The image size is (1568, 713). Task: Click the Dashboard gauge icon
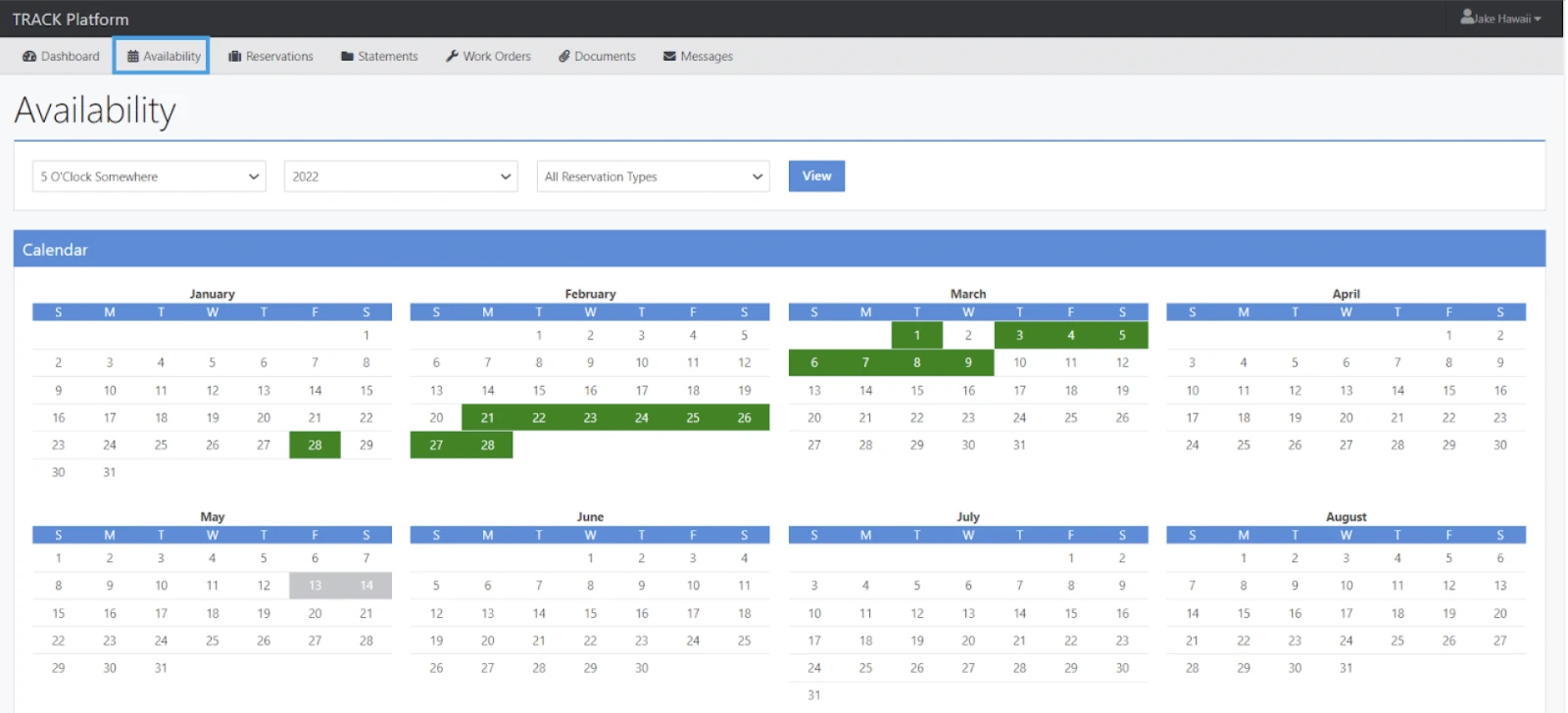[x=29, y=57]
